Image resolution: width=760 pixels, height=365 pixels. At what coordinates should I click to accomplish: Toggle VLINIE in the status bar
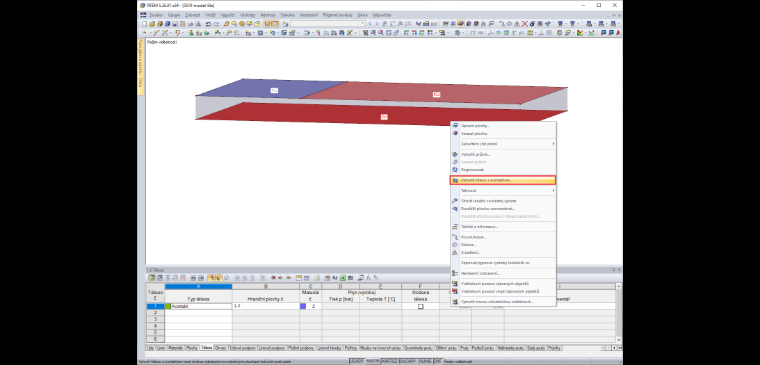point(426,361)
